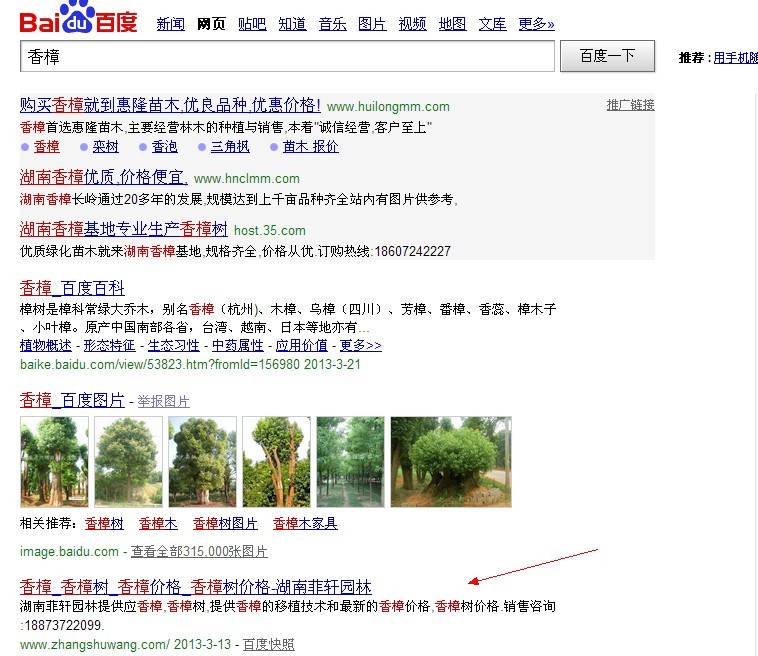Image resolution: width=758 pixels, height=656 pixels.
Task: Open the 三角枫 sublink
Action: pos(230,146)
